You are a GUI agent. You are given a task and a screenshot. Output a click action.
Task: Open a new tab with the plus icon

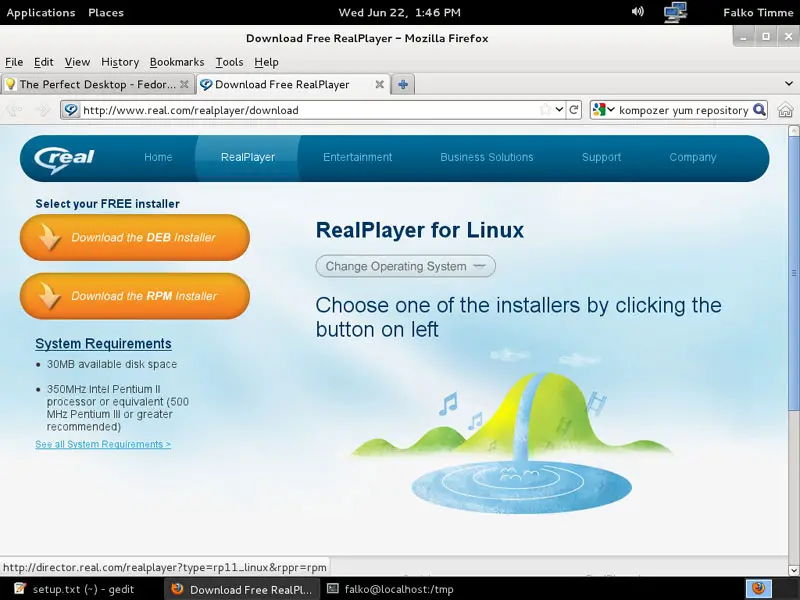(x=403, y=85)
